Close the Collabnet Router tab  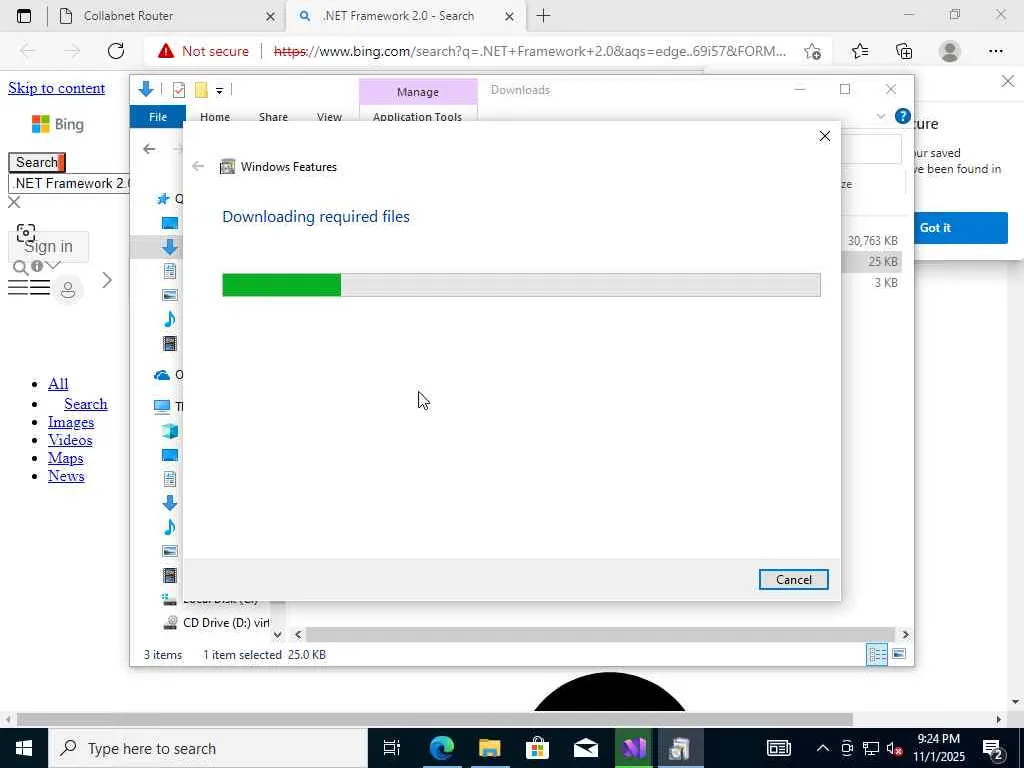coord(270,16)
